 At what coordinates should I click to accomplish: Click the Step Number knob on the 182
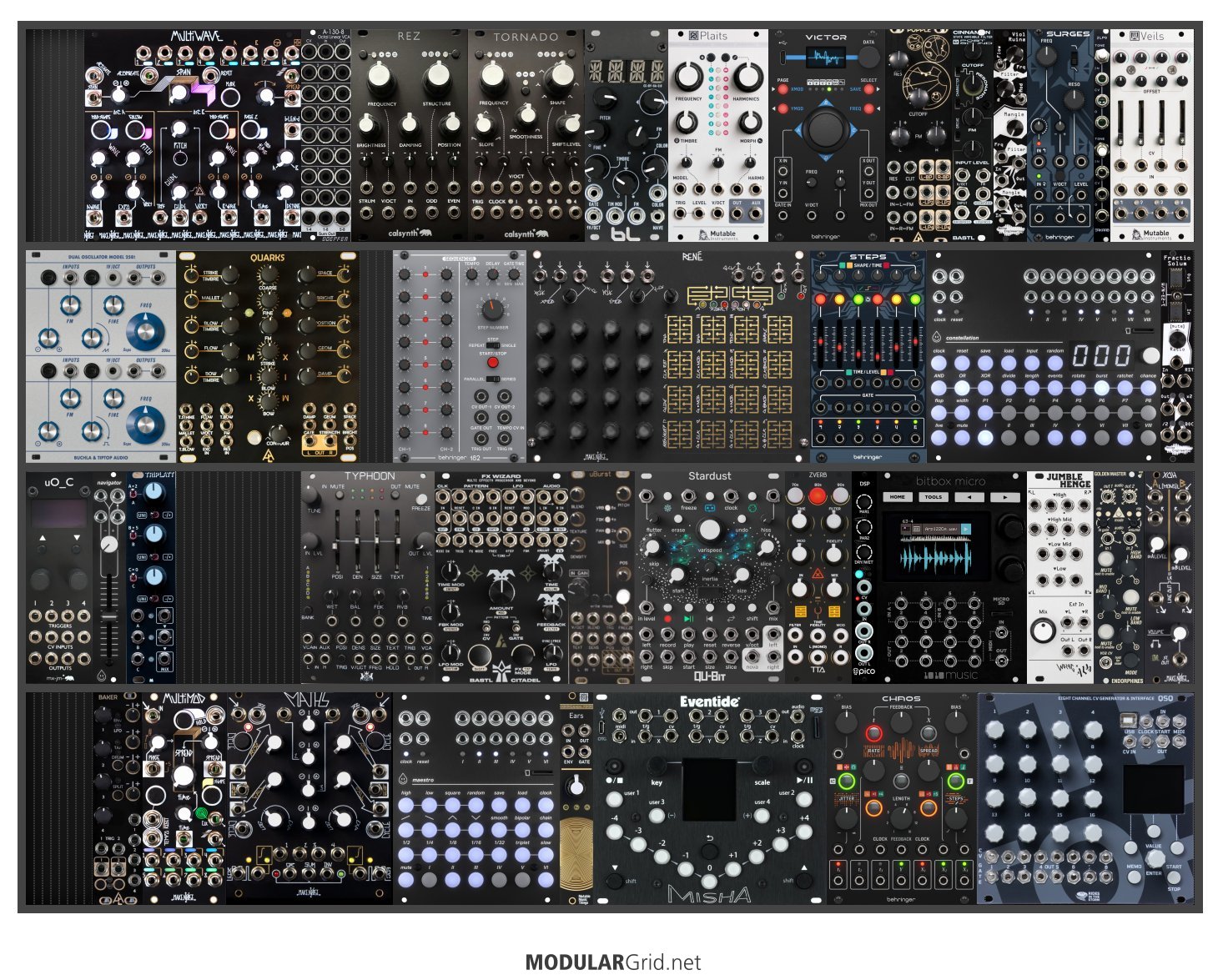point(492,310)
